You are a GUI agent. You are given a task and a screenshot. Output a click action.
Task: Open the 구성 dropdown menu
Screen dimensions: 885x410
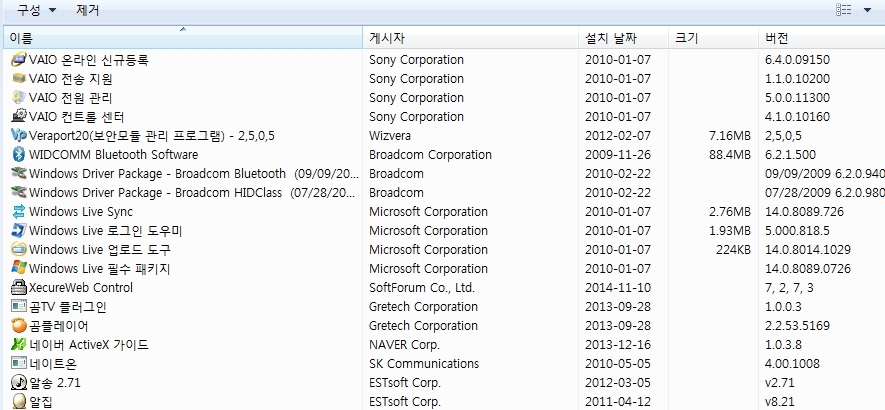pos(37,10)
